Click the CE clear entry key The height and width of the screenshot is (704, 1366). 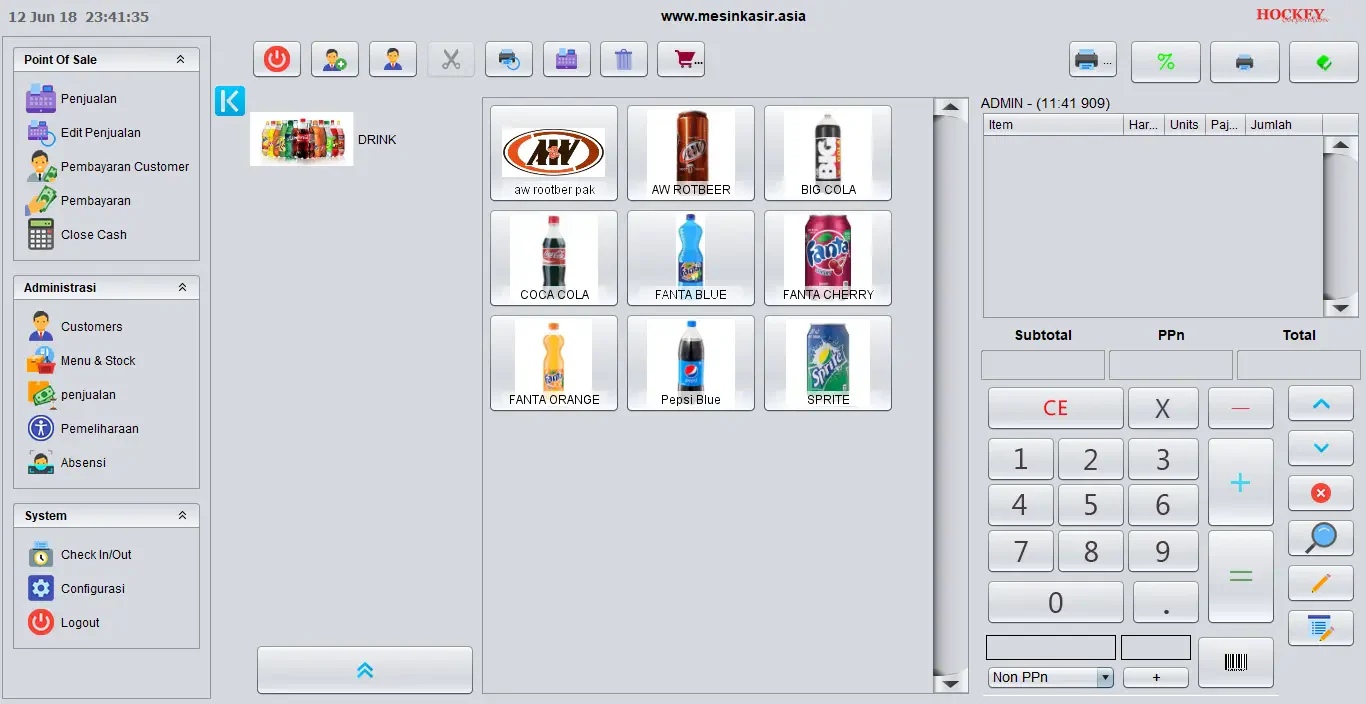coord(1056,408)
